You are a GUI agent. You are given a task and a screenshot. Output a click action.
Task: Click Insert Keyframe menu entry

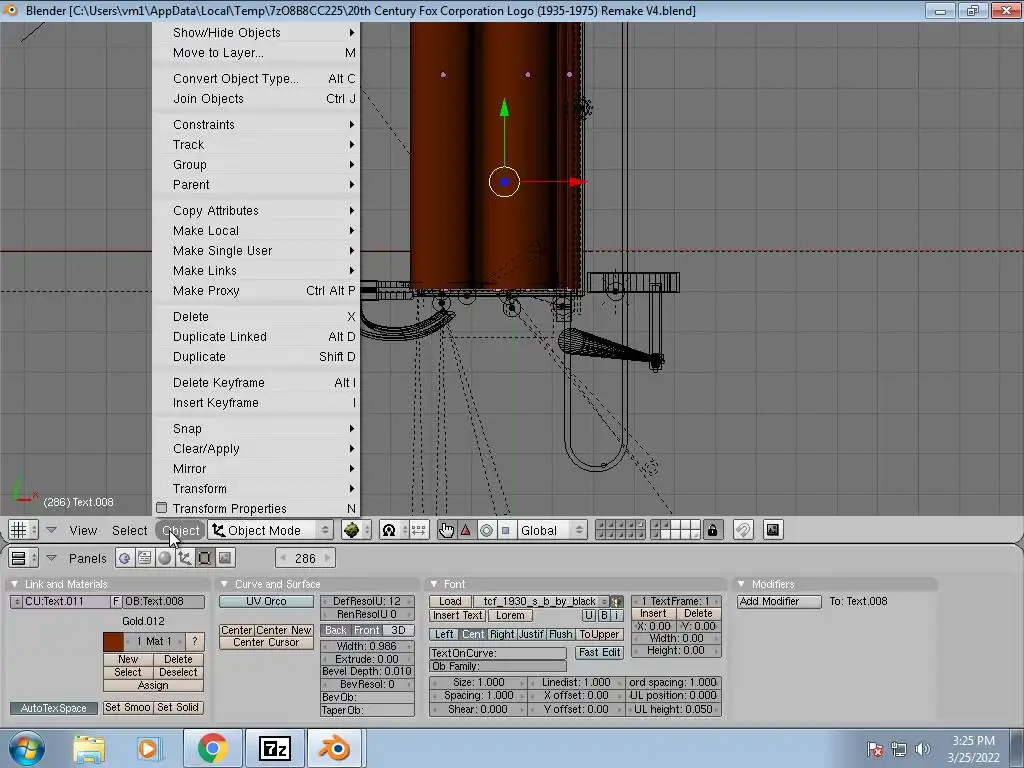coord(256,402)
